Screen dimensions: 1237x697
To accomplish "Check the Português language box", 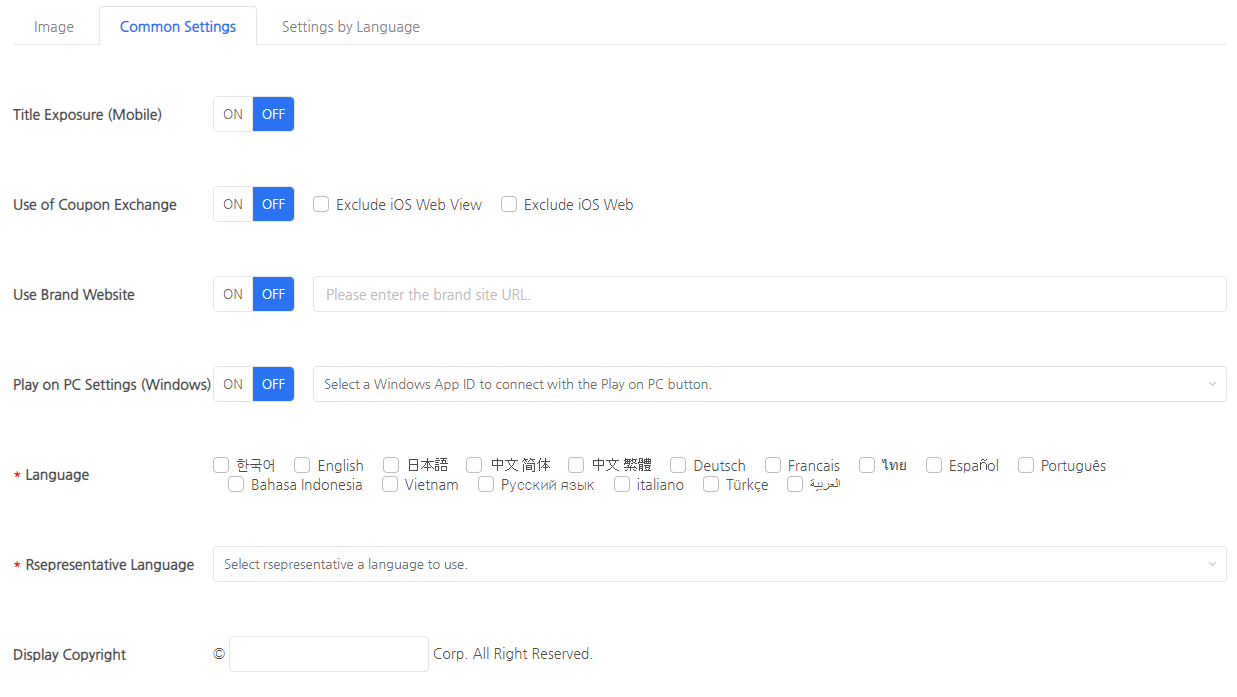I will [1026, 465].
